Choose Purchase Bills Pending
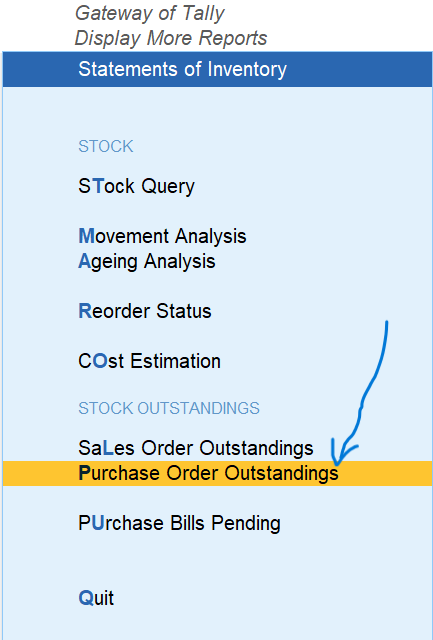Image resolution: width=433 pixels, height=640 pixels. (x=179, y=524)
